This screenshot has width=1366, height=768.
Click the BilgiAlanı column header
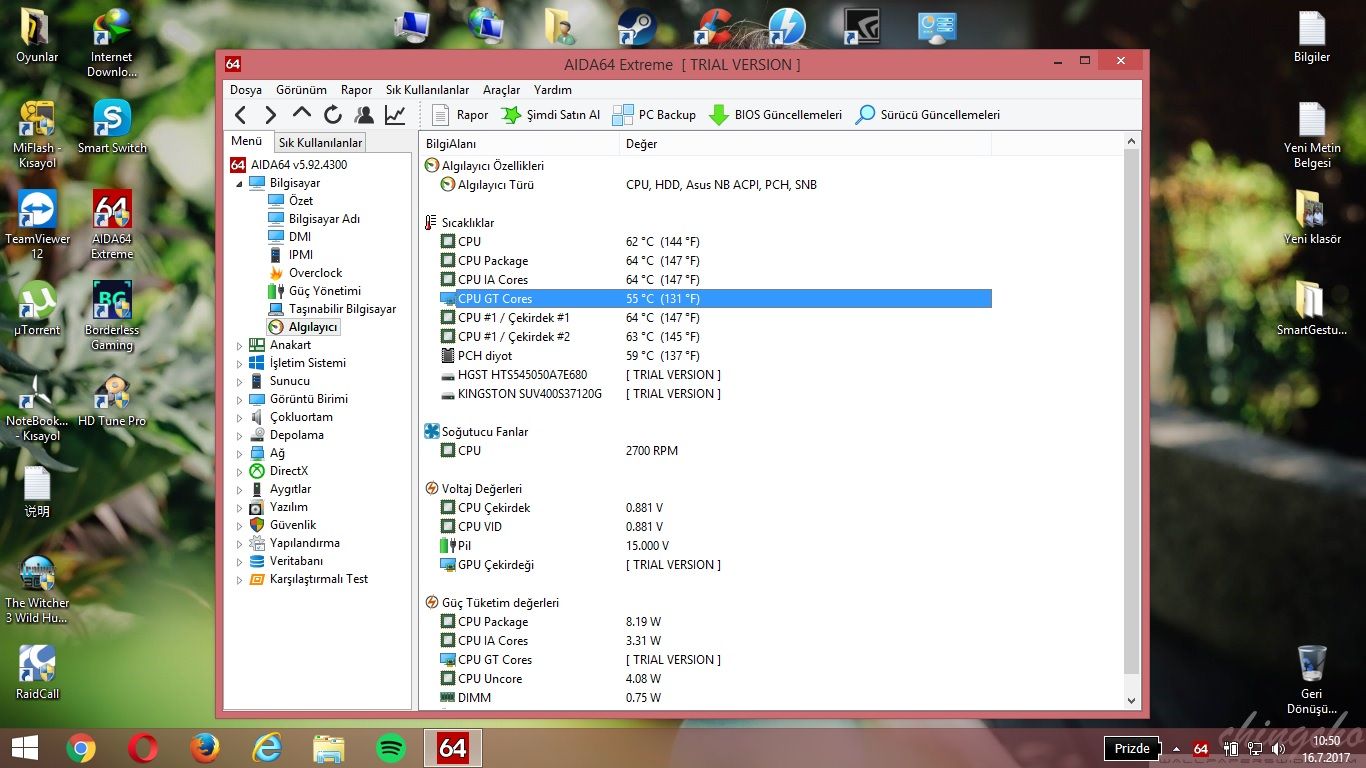click(x=519, y=144)
